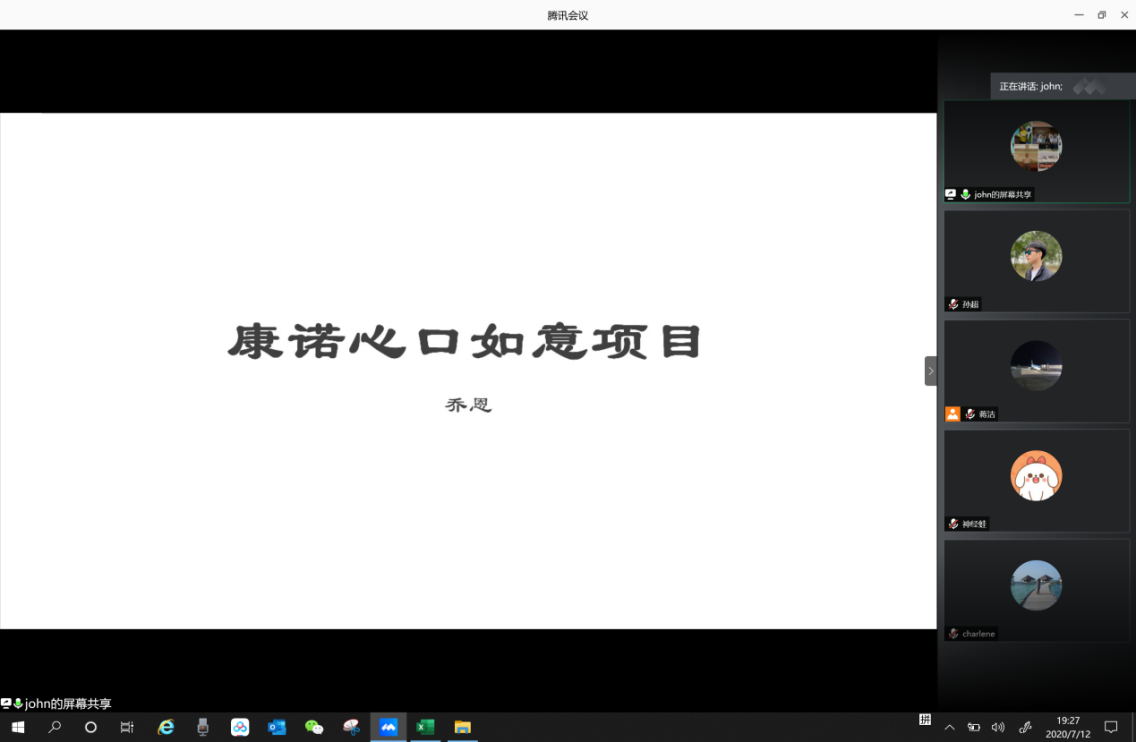Click the muted mic icon beside charlene

tap(954, 634)
